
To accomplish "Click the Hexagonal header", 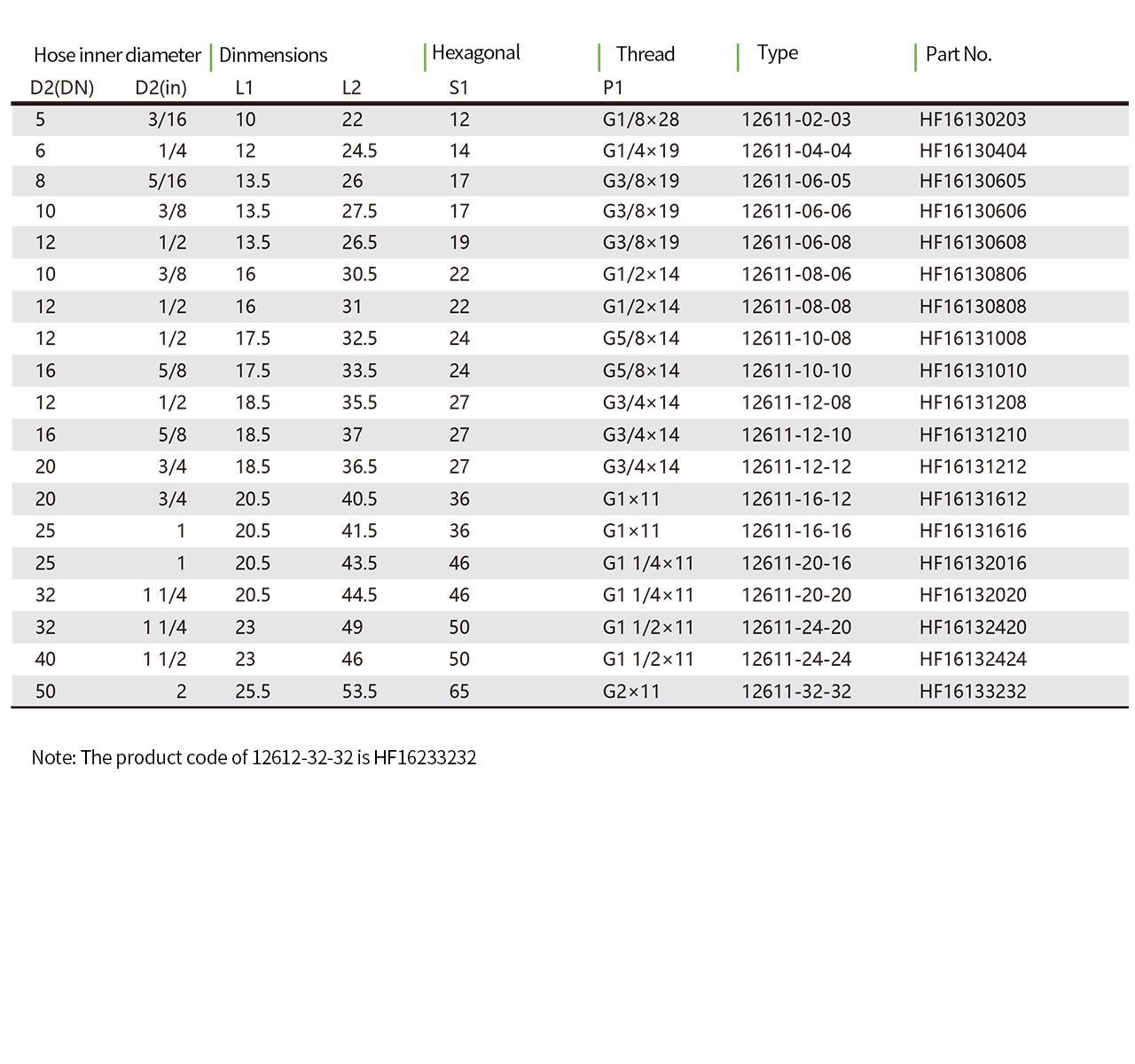I will coord(476,53).
